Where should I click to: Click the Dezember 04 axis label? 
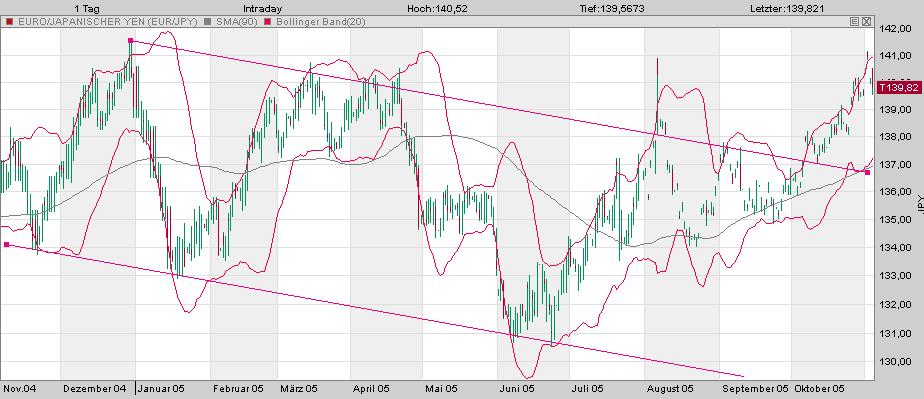pyautogui.click(x=94, y=389)
